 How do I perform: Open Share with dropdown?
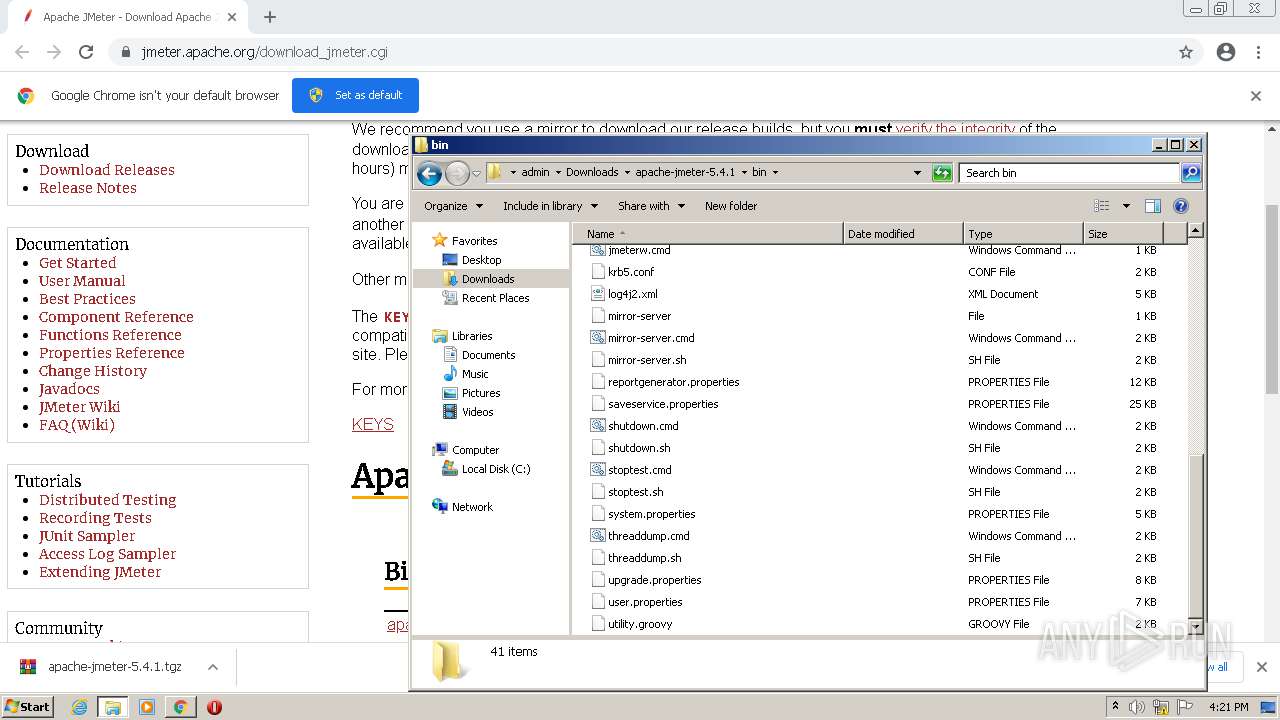tap(651, 206)
